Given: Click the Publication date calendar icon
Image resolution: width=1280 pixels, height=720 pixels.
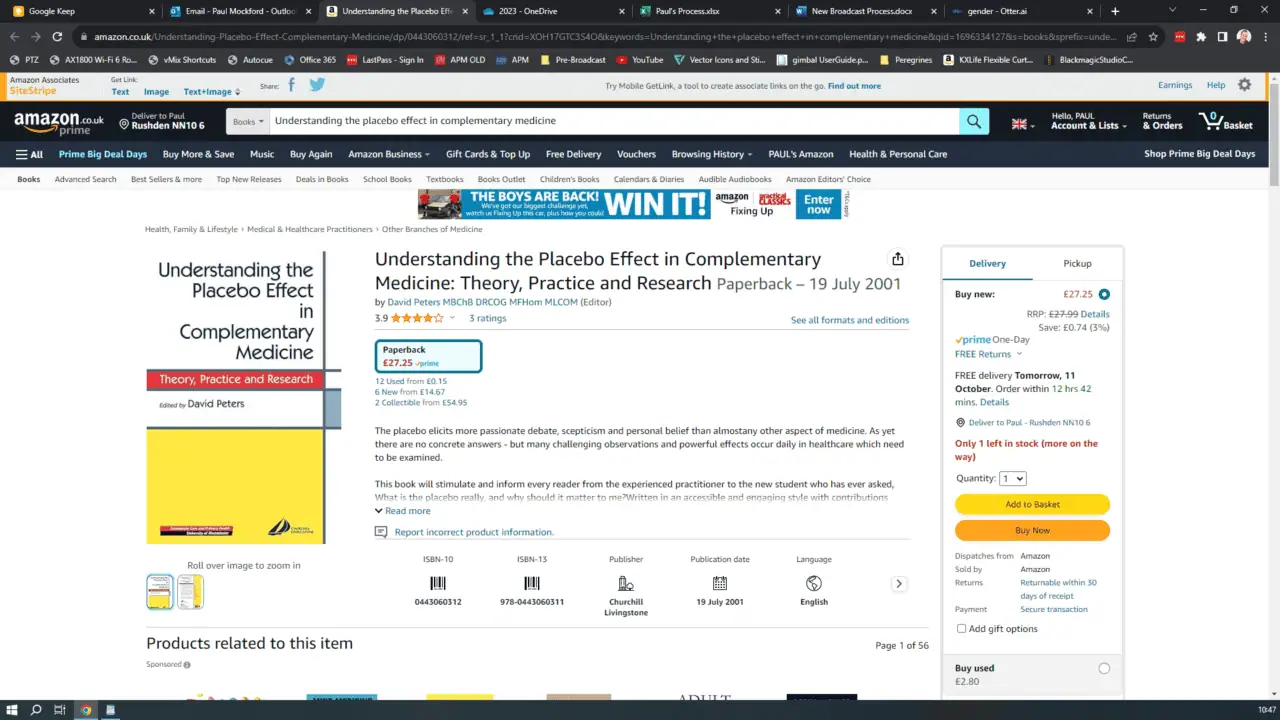Looking at the screenshot, I should [x=720, y=583].
